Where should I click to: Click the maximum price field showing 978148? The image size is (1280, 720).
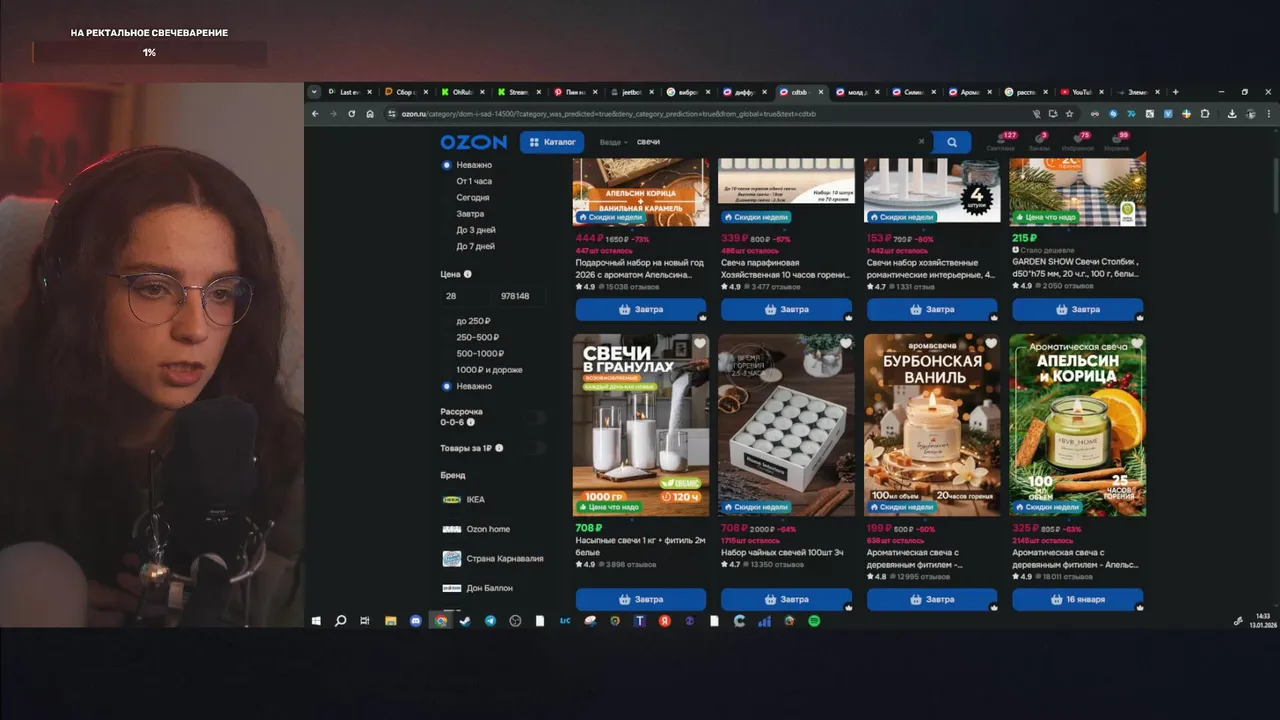click(x=521, y=296)
